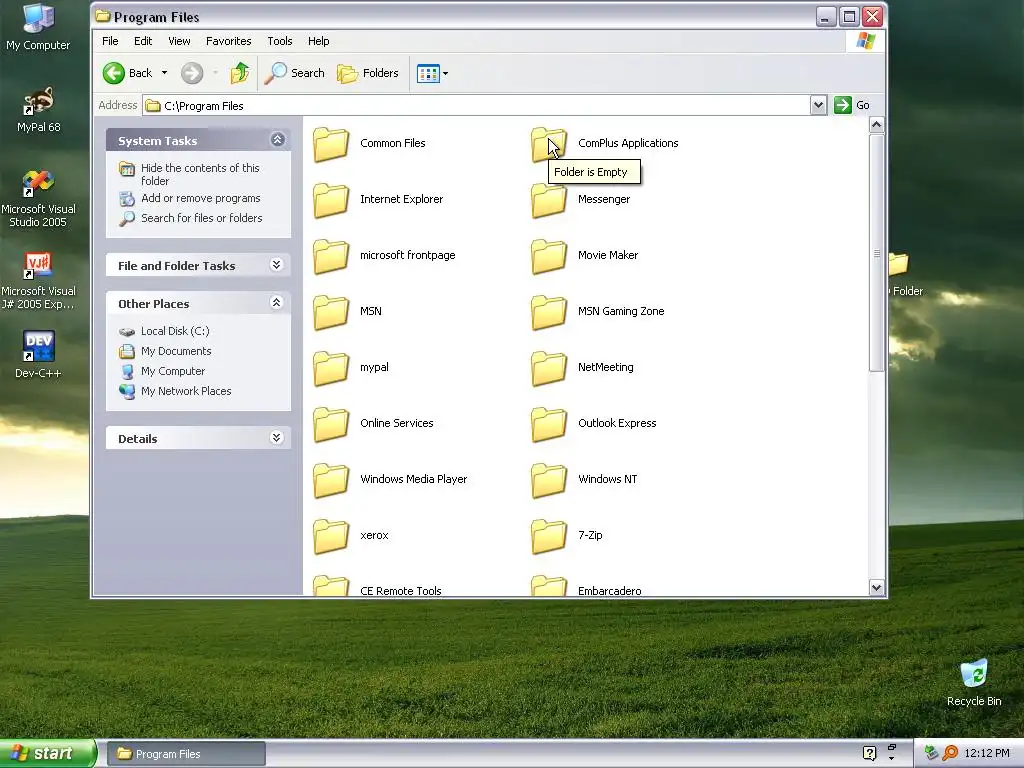The image size is (1024, 768).
Task: Click the clock showing 12:12 PM
Action: pos(987,753)
